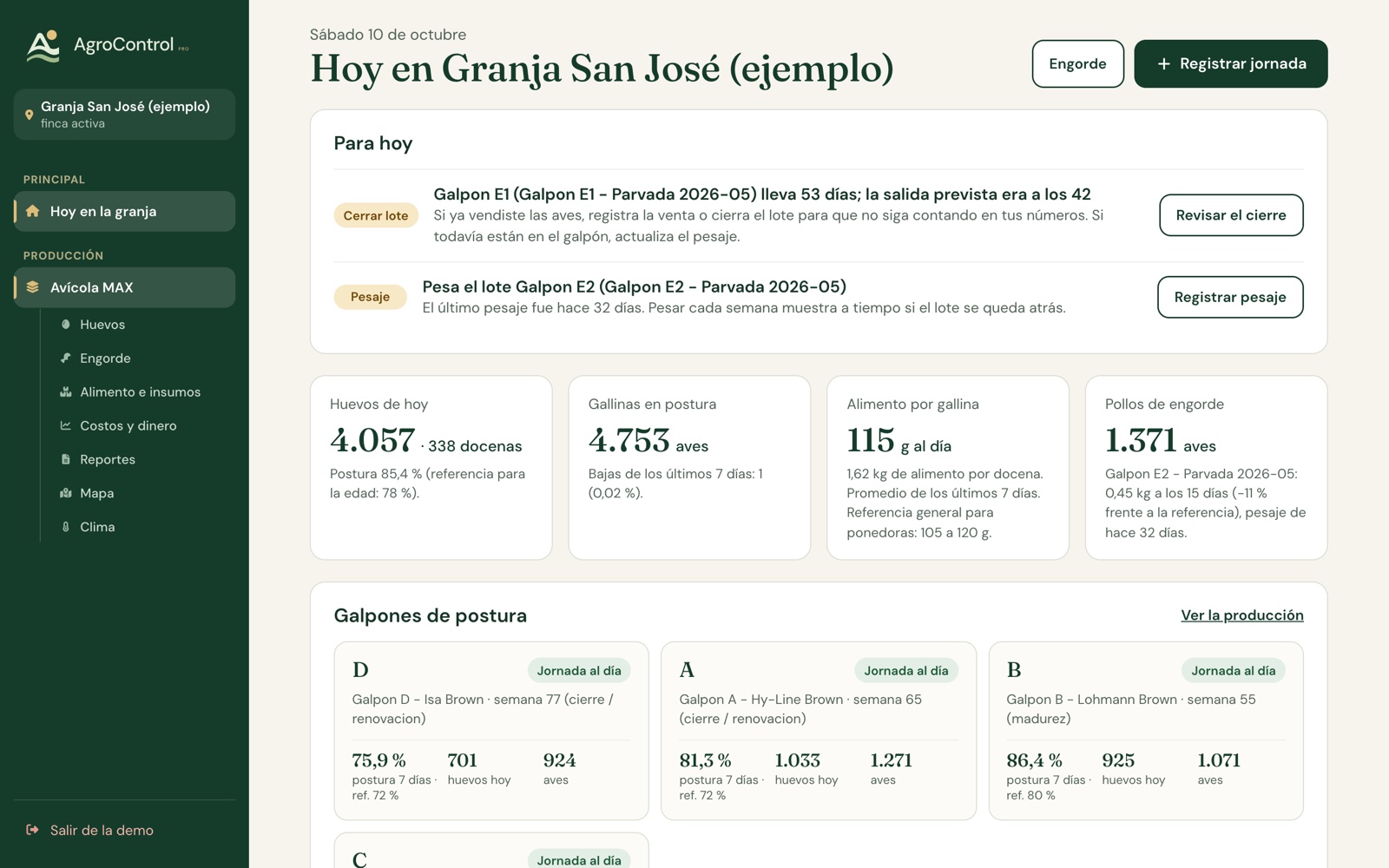Click the Cerrar lote tag
1389x868 pixels.
click(x=376, y=215)
